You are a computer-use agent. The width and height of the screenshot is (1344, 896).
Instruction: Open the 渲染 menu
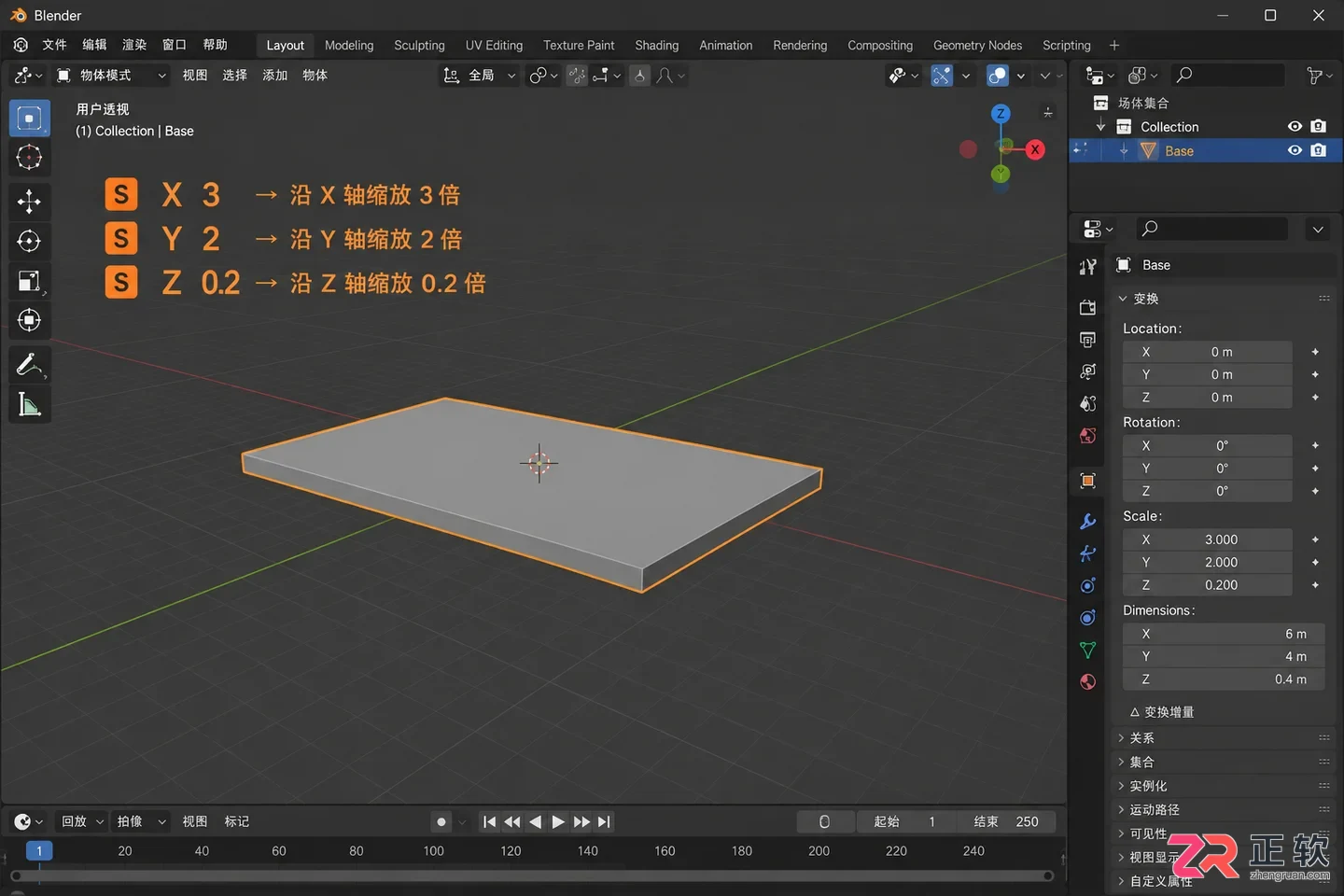tap(134, 45)
